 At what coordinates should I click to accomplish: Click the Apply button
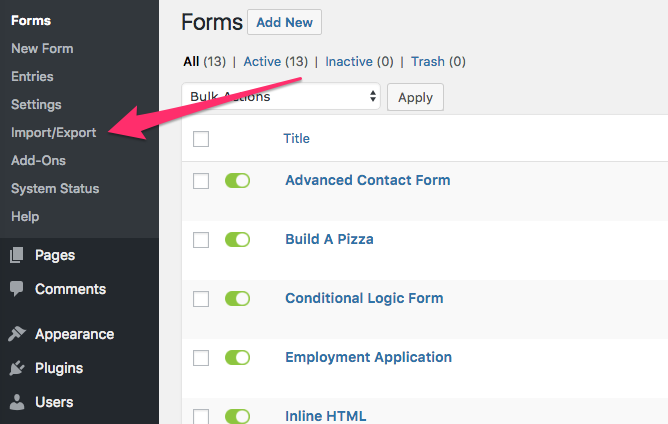tap(415, 97)
